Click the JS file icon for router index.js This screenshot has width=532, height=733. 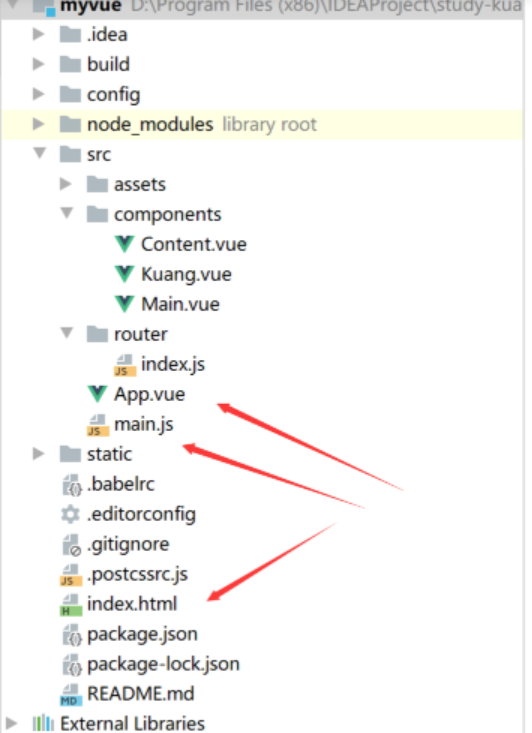click(125, 365)
